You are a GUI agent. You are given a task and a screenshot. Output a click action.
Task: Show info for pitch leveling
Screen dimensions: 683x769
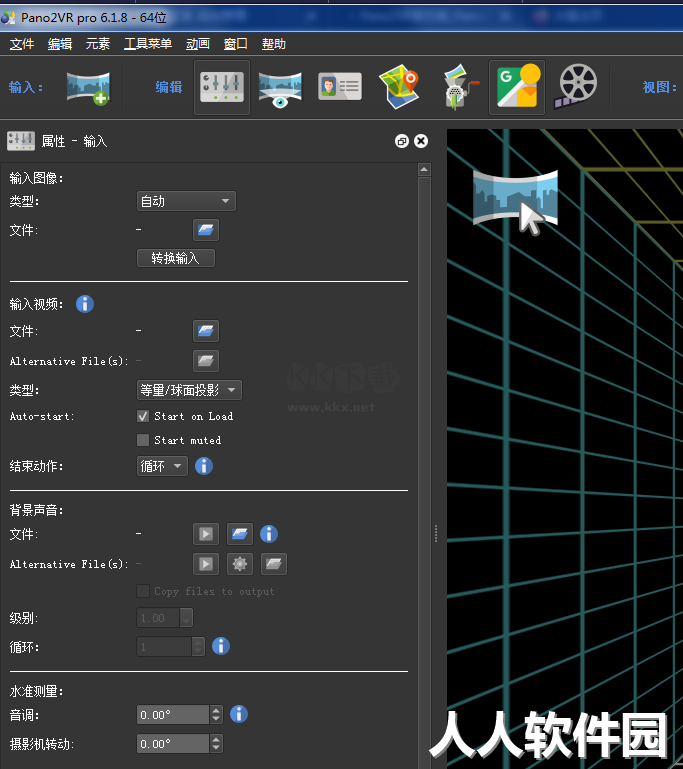coord(239,714)
